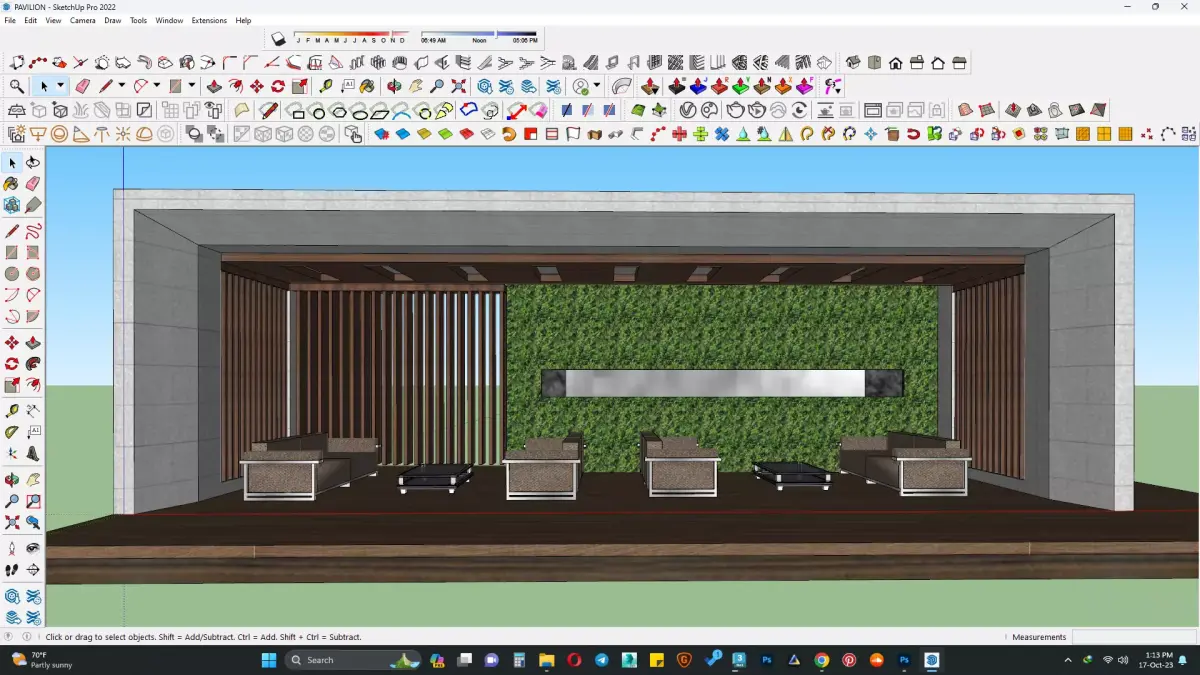Image resolution: width=1200 pixels, height=675 pixels.
Task: Select the Eraser tool in top toolbar
Action: tap(82, 86)
